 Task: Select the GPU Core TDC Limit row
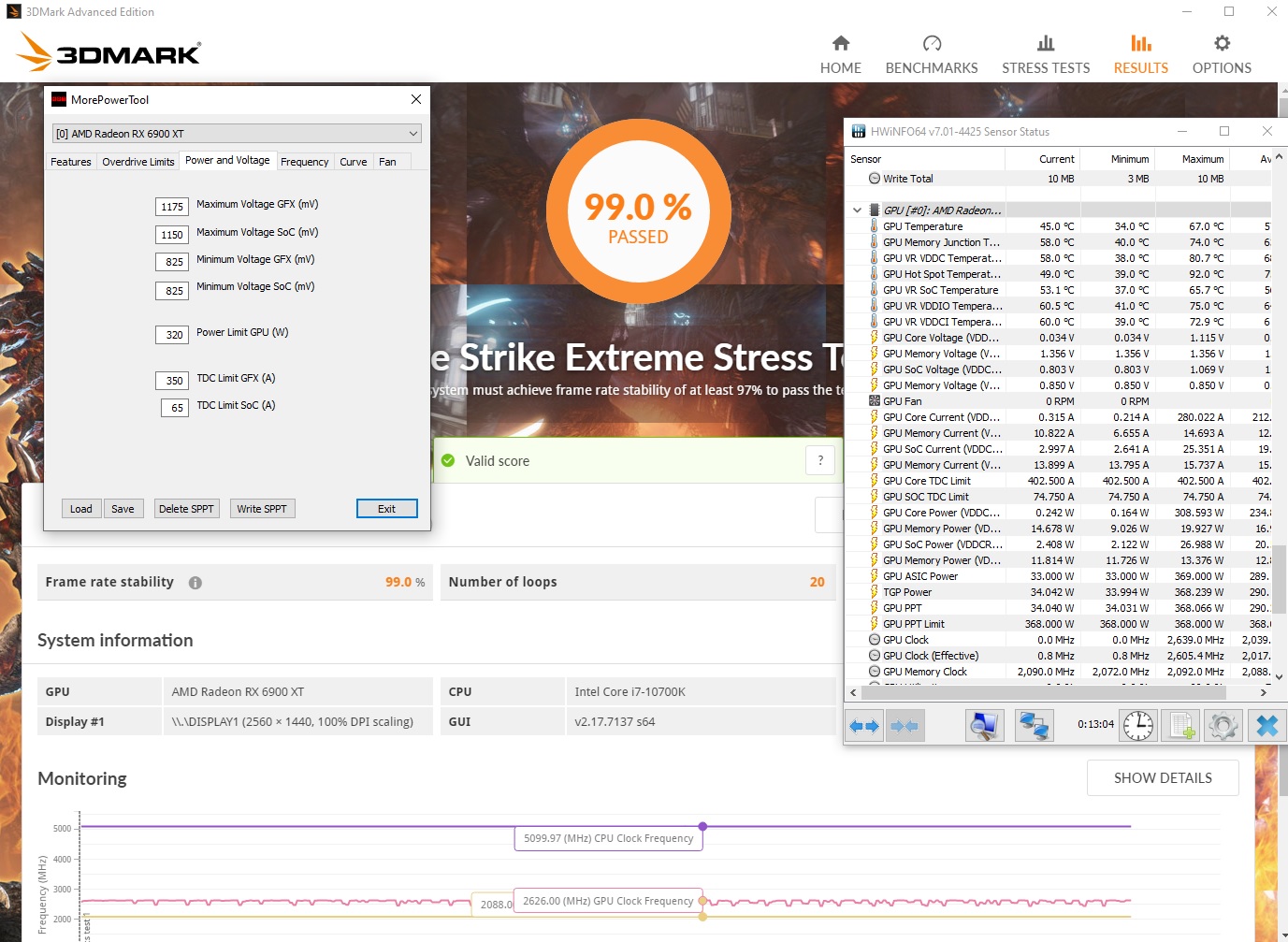click(1059, 481)
